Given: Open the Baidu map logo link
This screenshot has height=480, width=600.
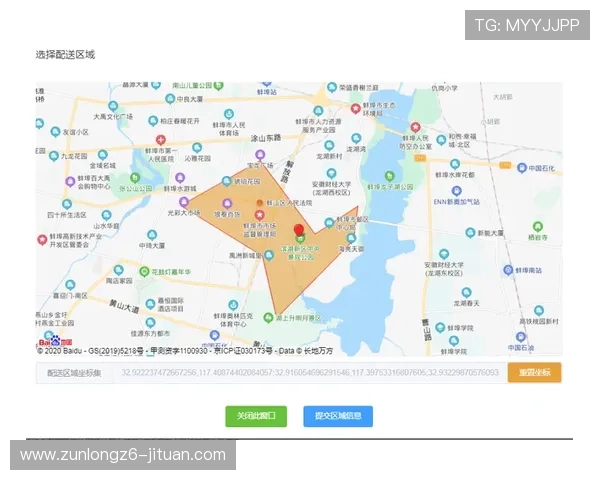Looking at the screenshot, I should coord(55,341).
